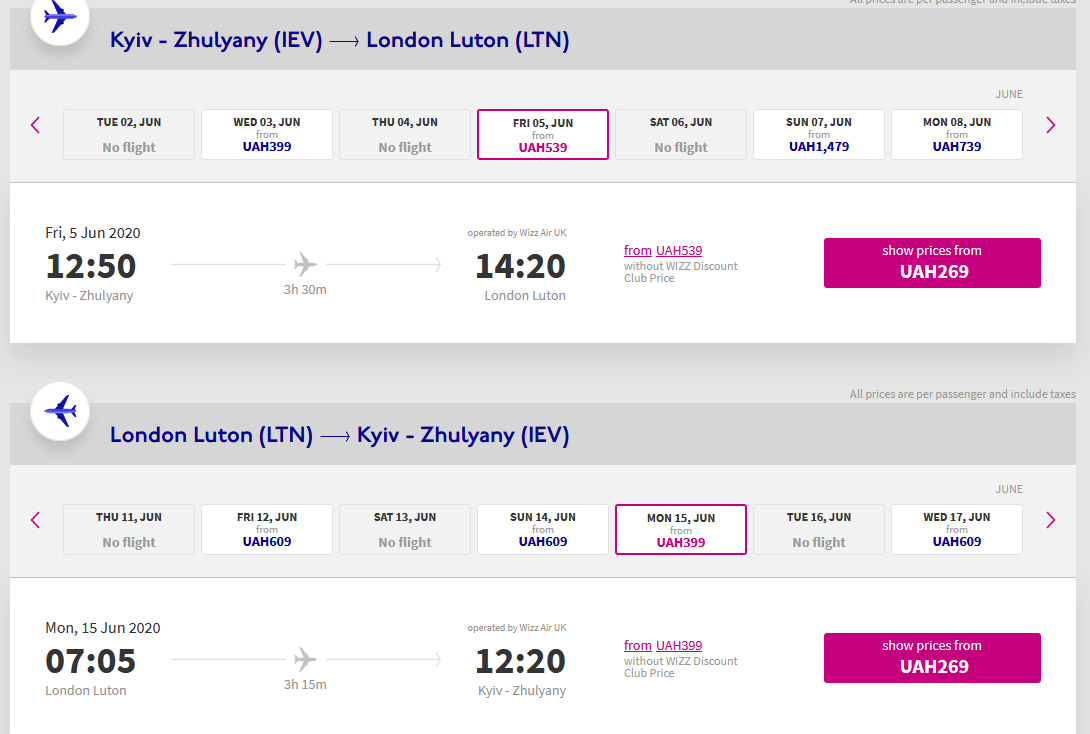
Task: Open the 'from UAH399' return price link
Action: pyautogui.click(x=663, y=646)
